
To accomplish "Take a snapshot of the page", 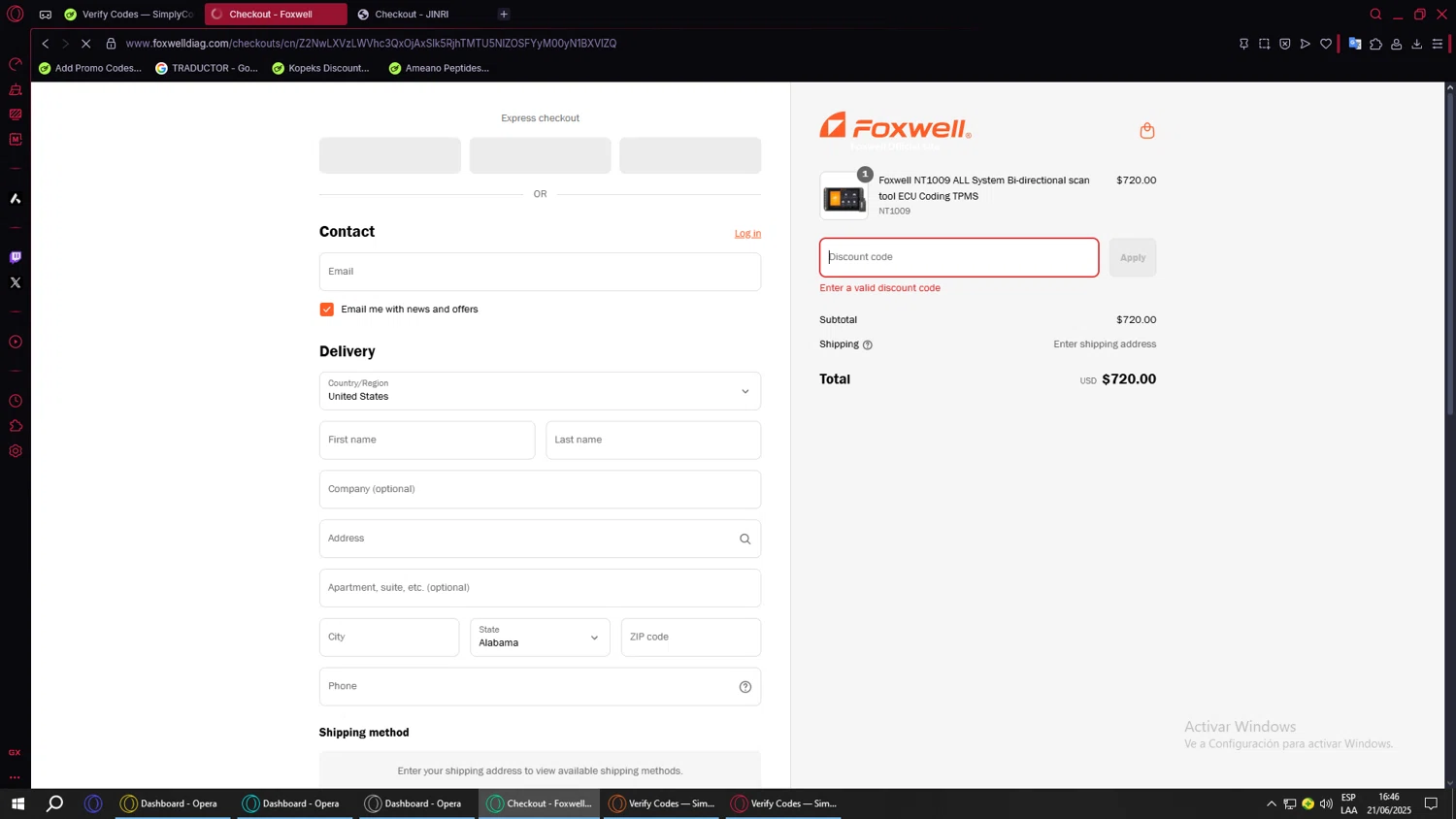I will click(1264, 44).
